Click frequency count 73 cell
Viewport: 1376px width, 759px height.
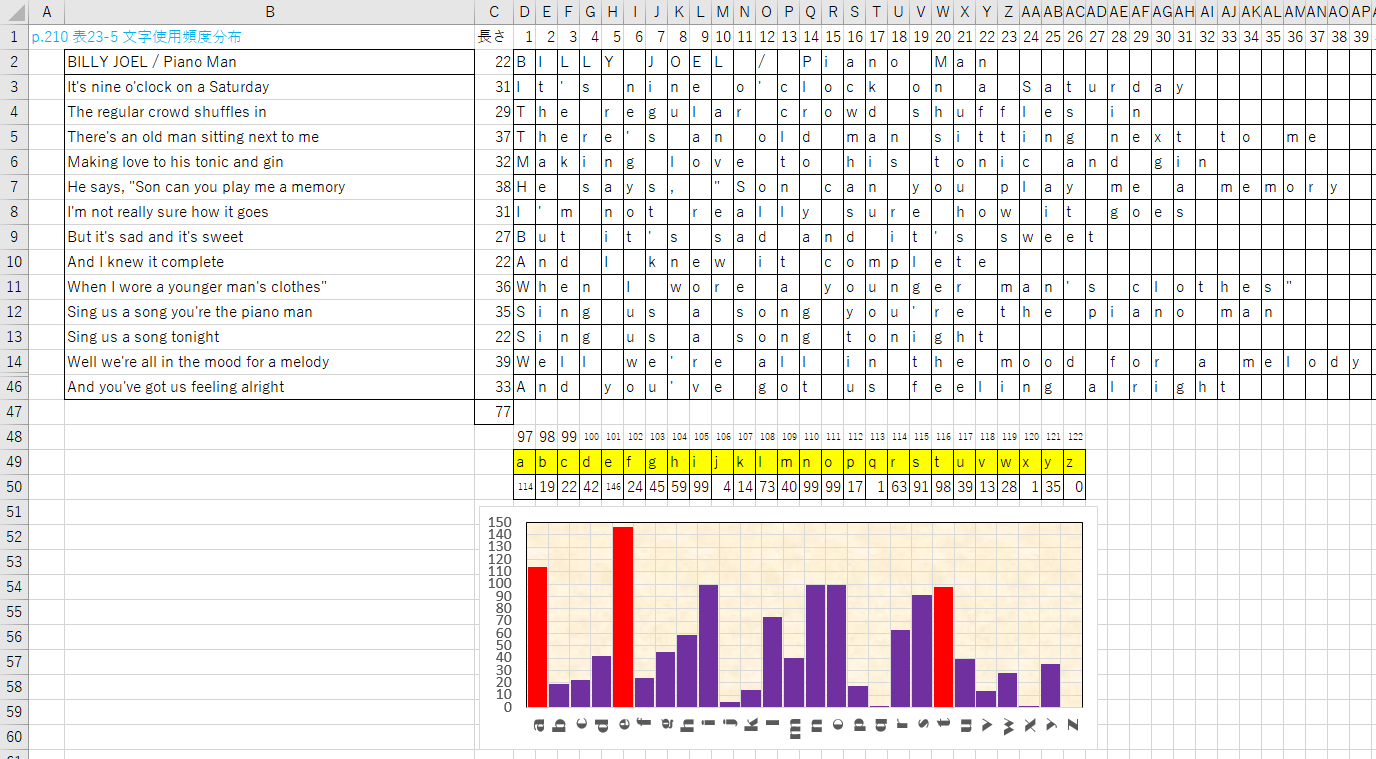point(766,487)
